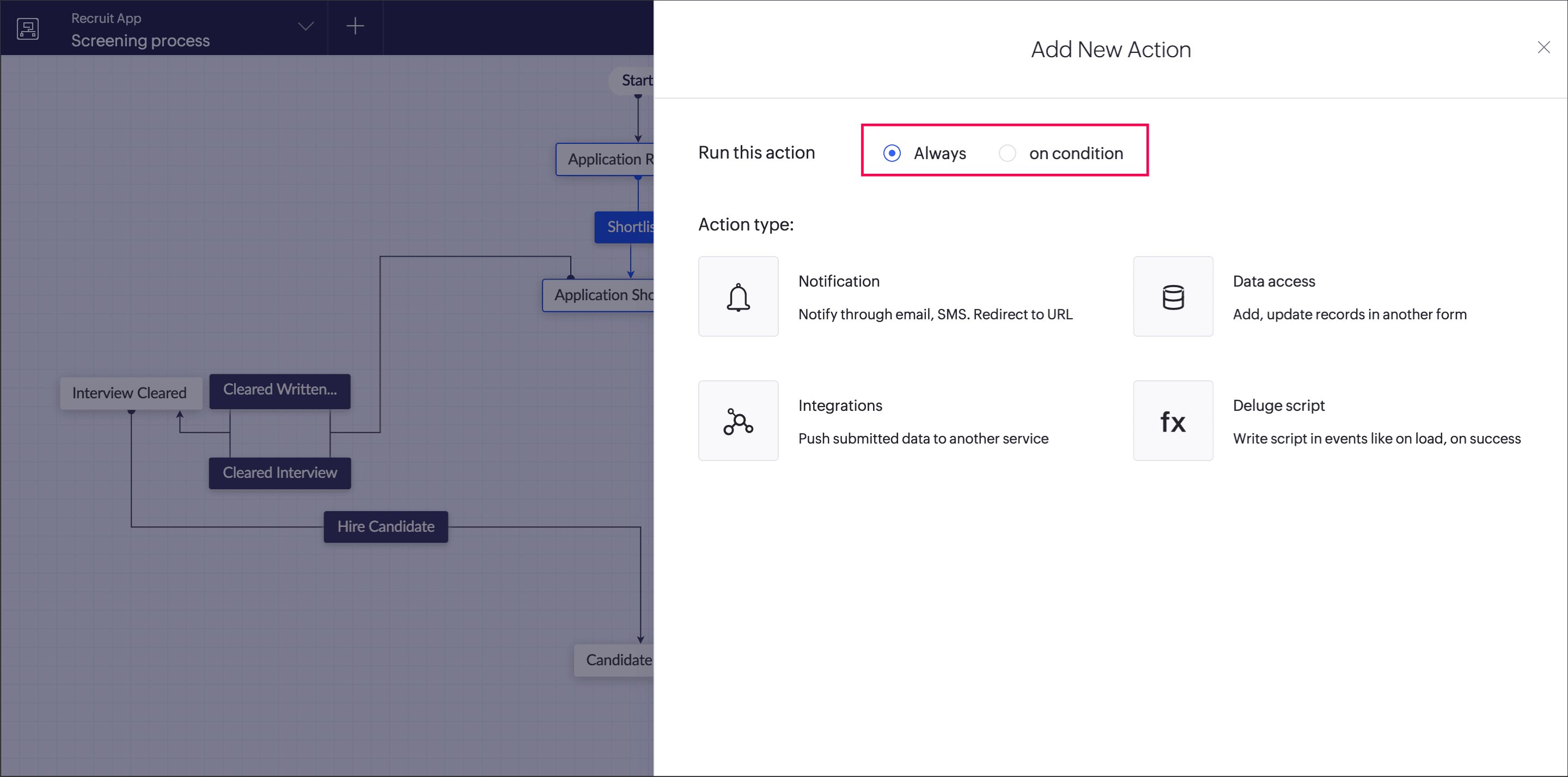Image resolution: width=1568 pixels, height=777 pixels.
Task: Click the blueprint icon beside Recruit App
Action: (28, 28)
